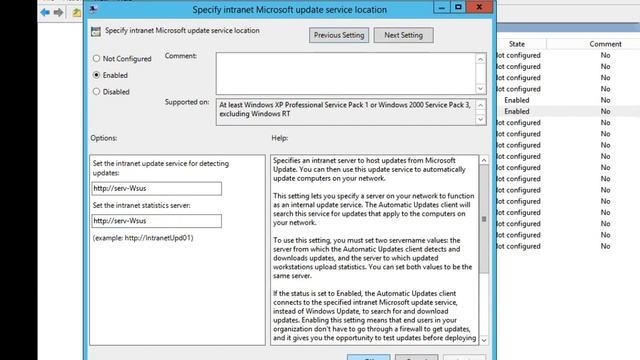This screenshot has height=360, width=640.
Task: Click the Help pane scrollbar thumb
Action: [x=484, y=219]
